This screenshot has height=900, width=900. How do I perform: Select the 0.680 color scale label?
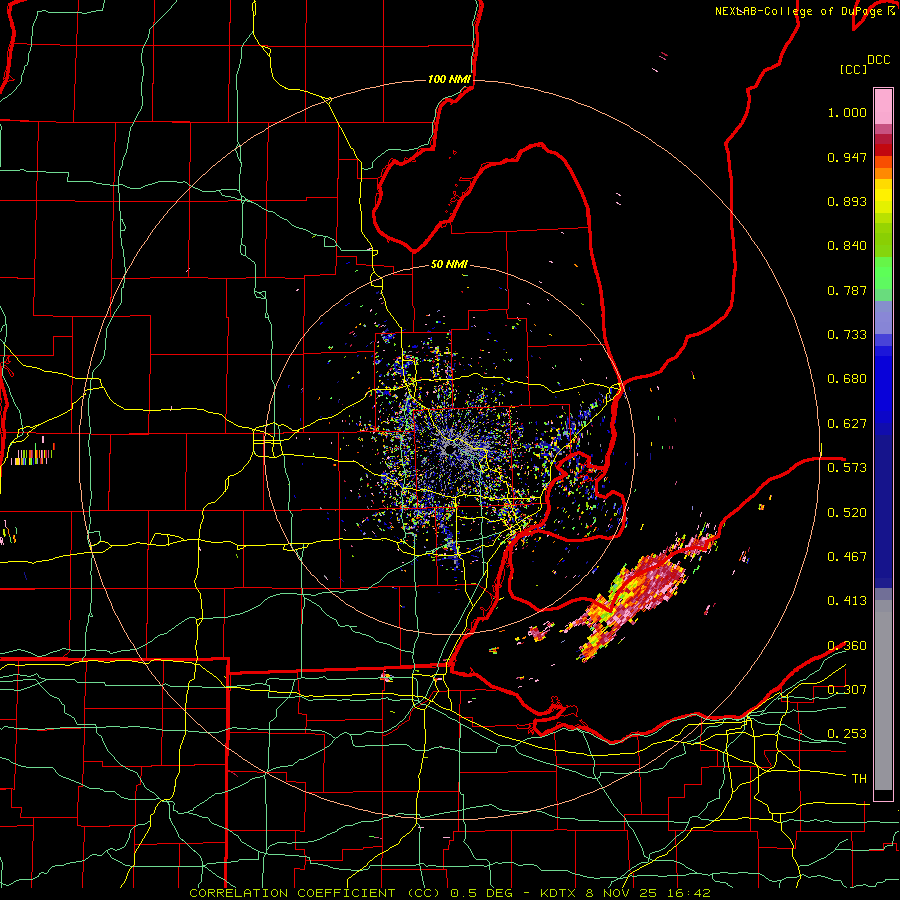coord(847,379)
